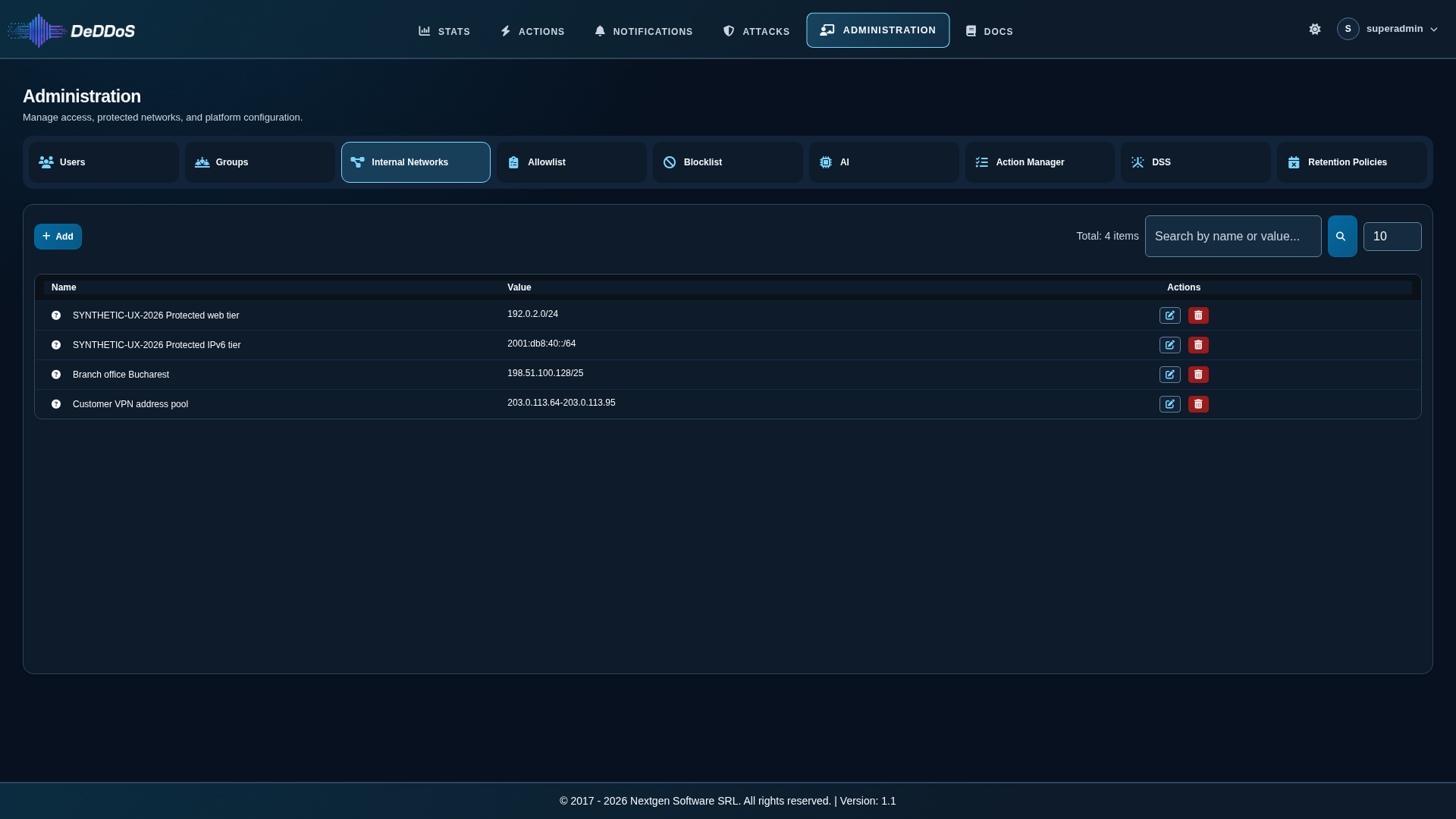Viewport: 1456px width, 819px height.
Task: Select the Administration nav item
Action: (x=878, y=30)
